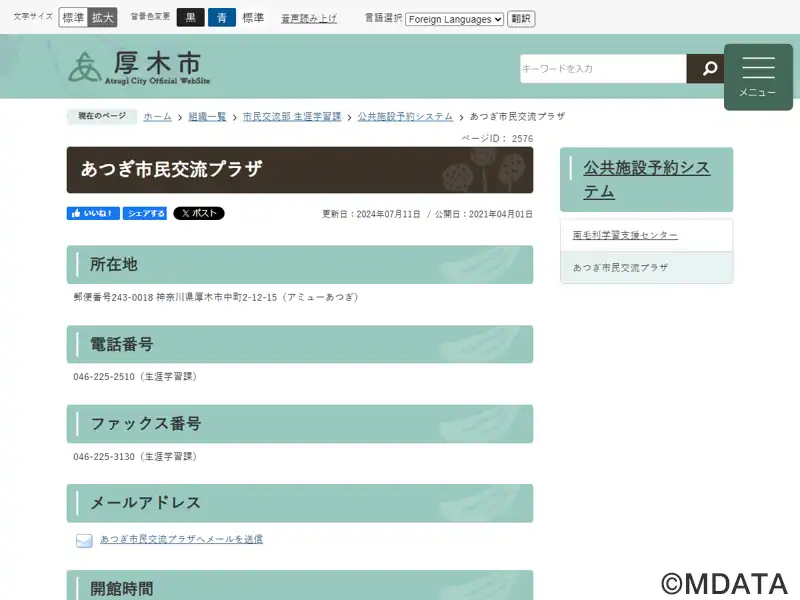Click the Facebook いいね button

[x=93, y=213]
